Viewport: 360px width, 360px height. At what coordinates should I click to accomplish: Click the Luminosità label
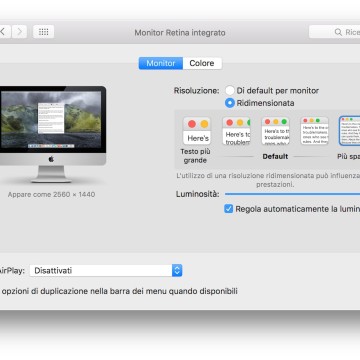click(x=198, y=194)
